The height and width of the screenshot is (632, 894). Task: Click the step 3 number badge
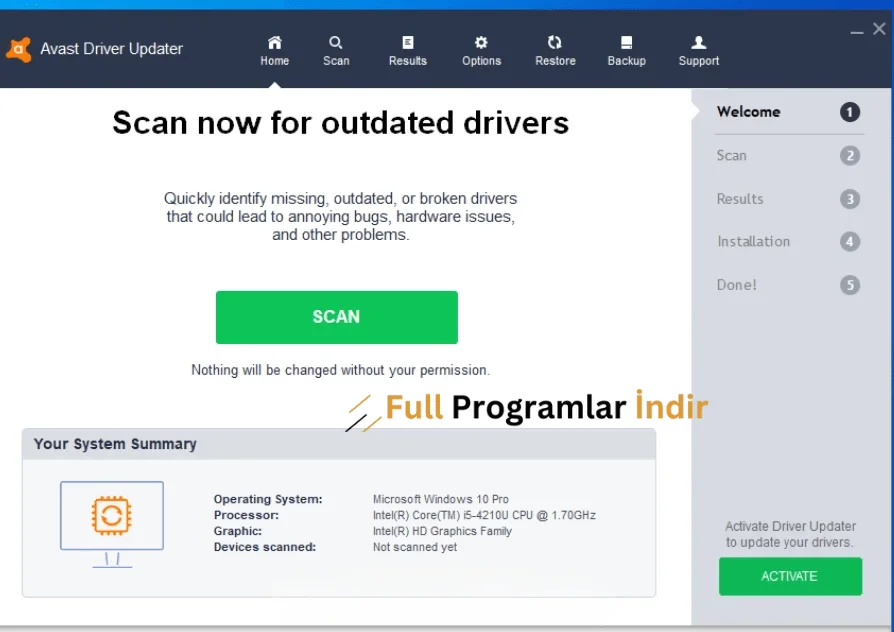(x=850, y=199)
